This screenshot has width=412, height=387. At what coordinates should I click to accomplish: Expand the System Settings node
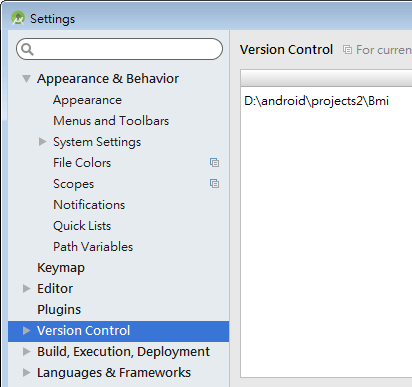click(x=42, y=142)
